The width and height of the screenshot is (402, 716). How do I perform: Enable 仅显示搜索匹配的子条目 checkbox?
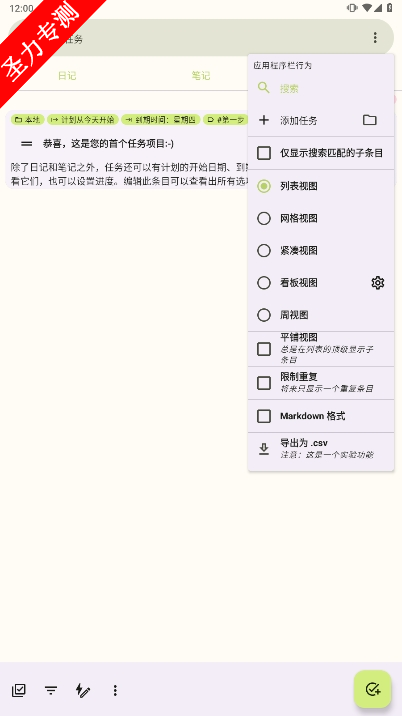(x=264, y=153)
